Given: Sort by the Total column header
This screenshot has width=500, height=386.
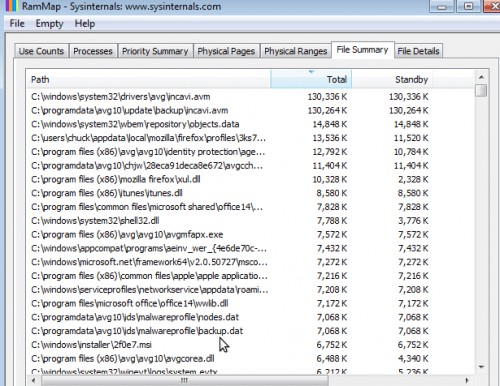Looking at the screenshot, I should 311,79.
